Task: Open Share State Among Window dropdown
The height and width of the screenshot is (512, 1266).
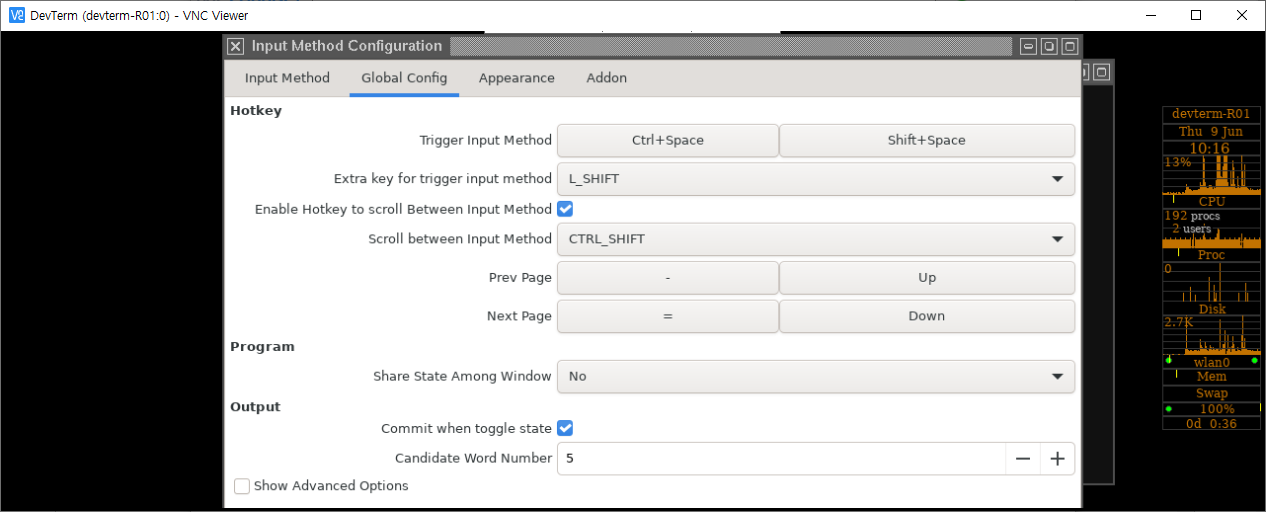Action: 815,377
